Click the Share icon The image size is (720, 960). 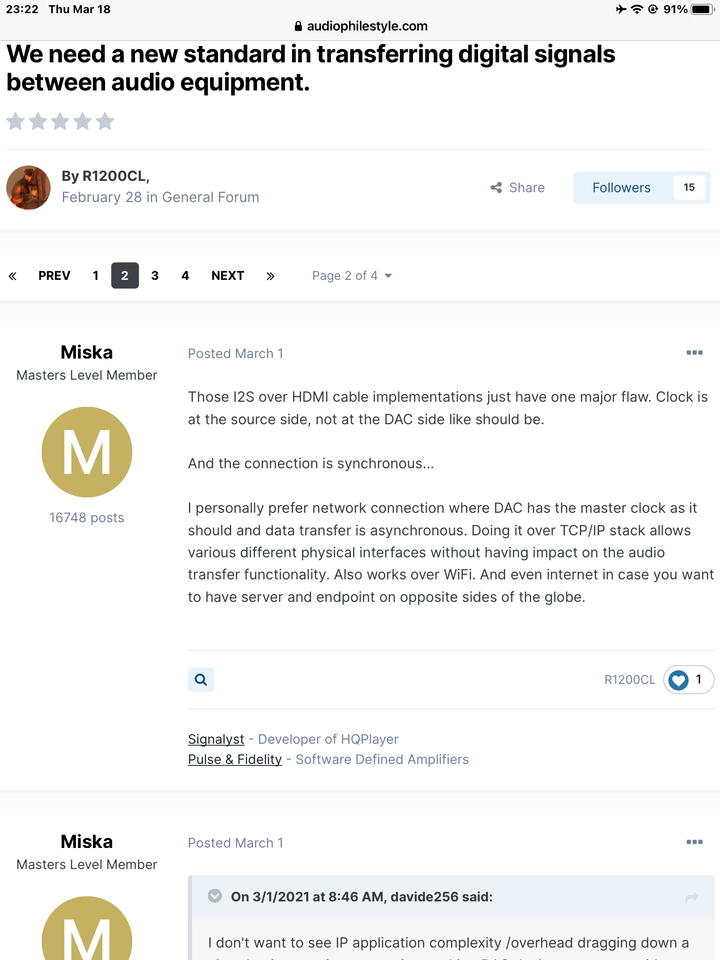(x=496, y=187)
